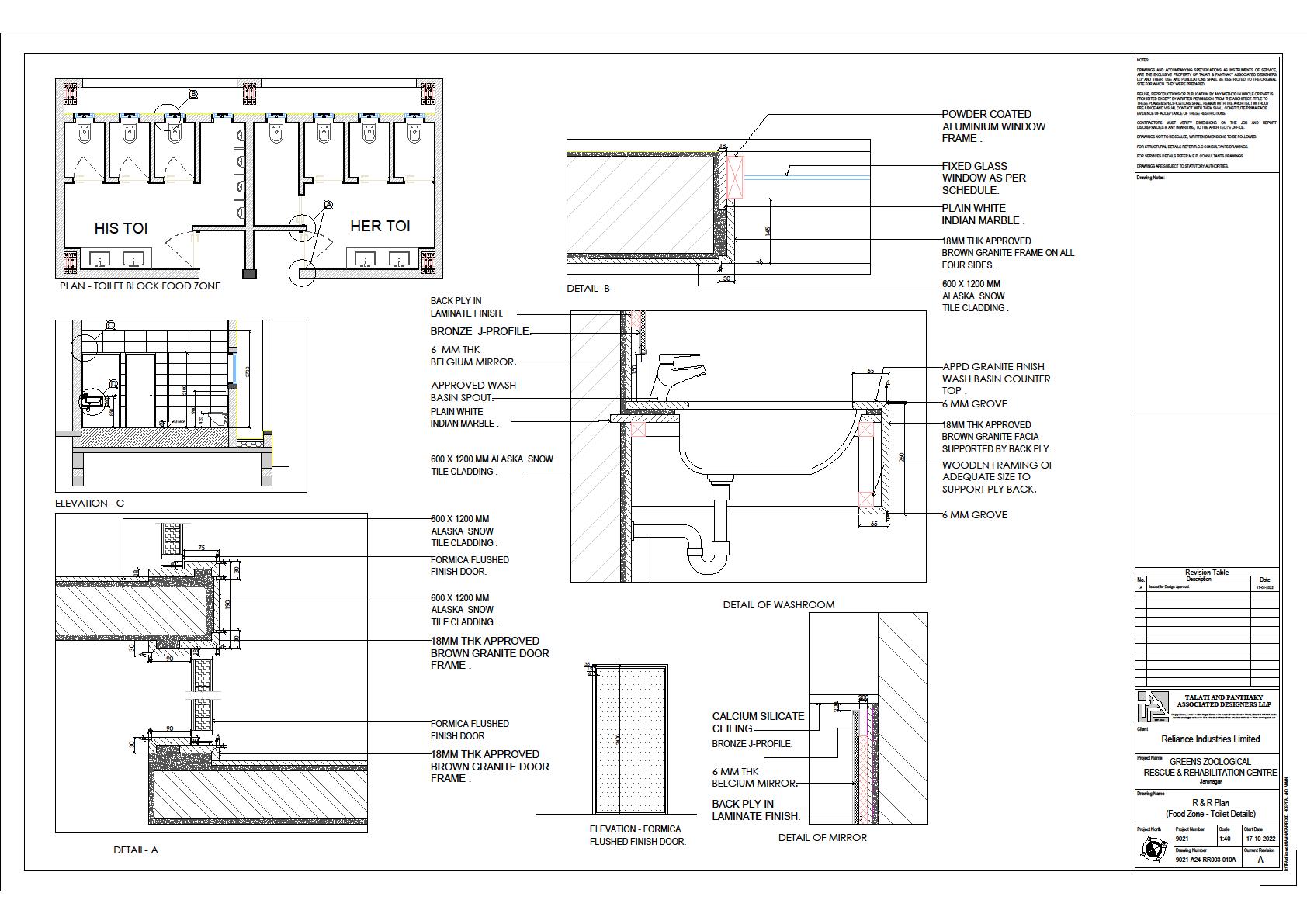This screenshot has width=1307, height=924.
Task: Click "APPD GRANITE FINISH WASH BASIN COUNTER TOP" note
Action: tap(997, 379)
